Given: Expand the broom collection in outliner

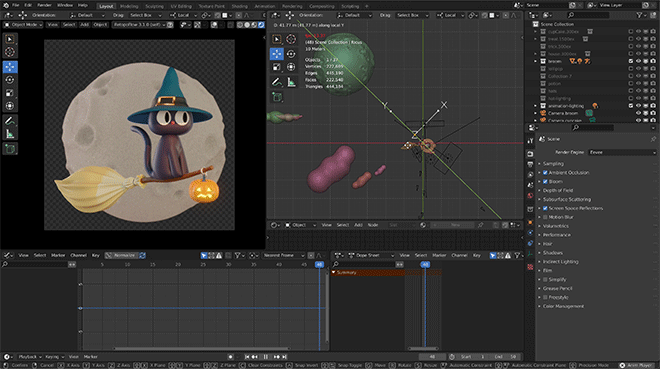Looking at the screenshot, I should [x=536, y=61].
